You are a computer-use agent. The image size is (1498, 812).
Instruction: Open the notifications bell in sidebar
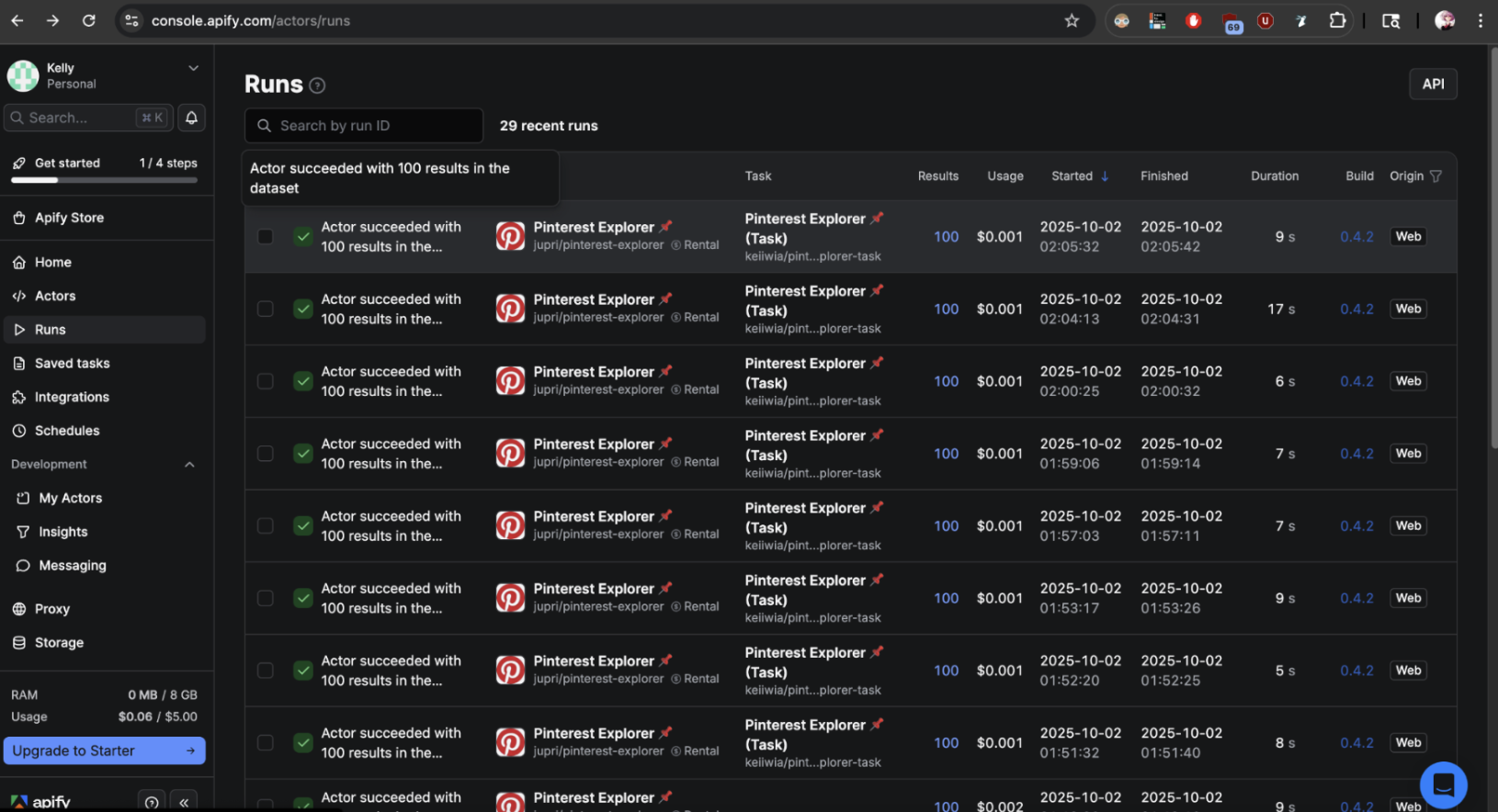(191, 118)
